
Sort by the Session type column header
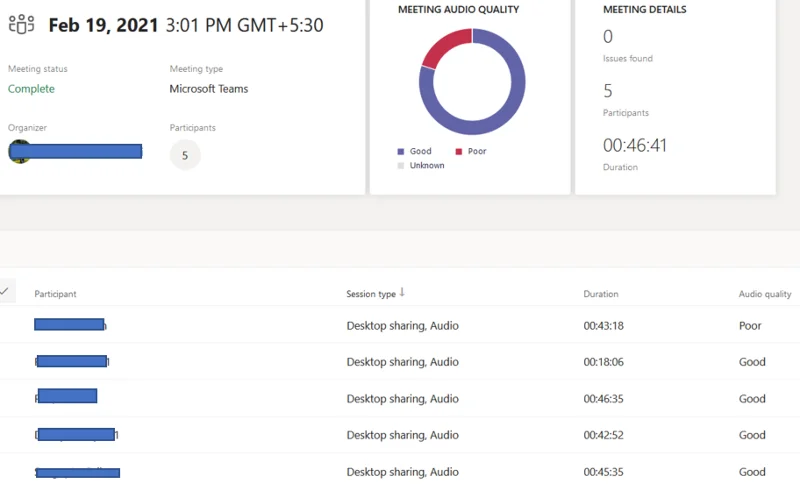pyautogui.click(x=371, y=294)
